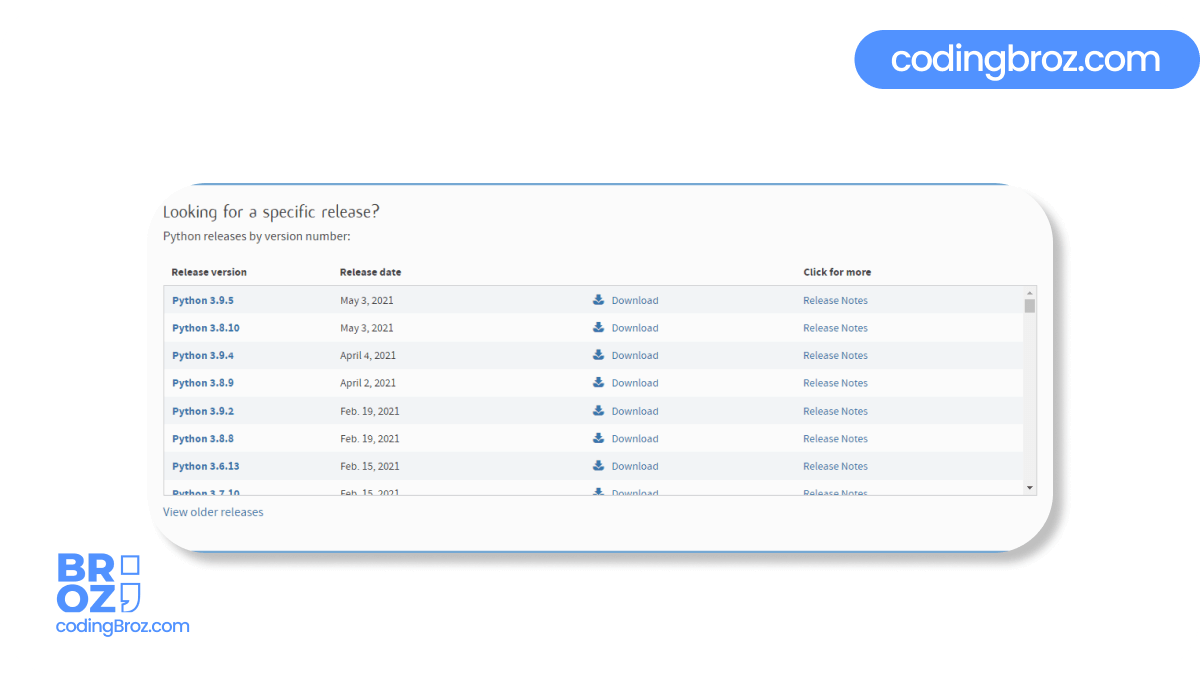1200x675 pixels.
Task: Click Download text for Python 3.8.9
Action: (x=635, y=383)
